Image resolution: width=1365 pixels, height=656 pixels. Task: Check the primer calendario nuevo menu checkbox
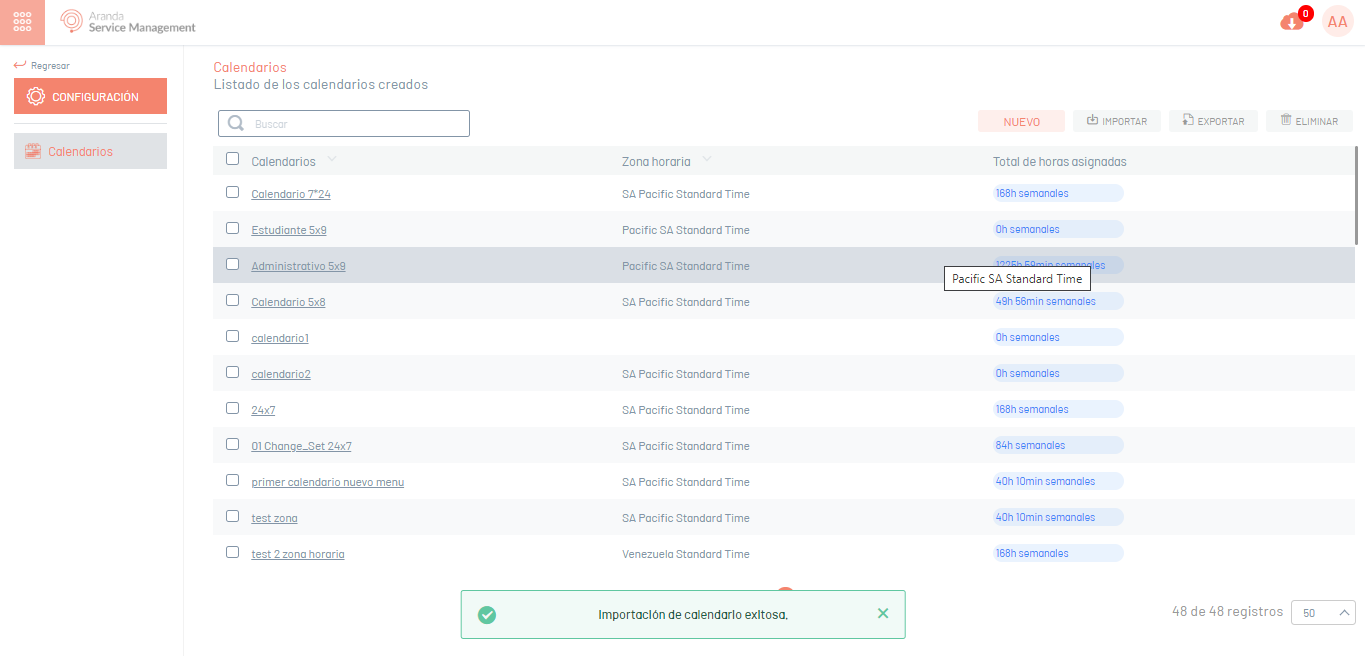click(233, 480)
